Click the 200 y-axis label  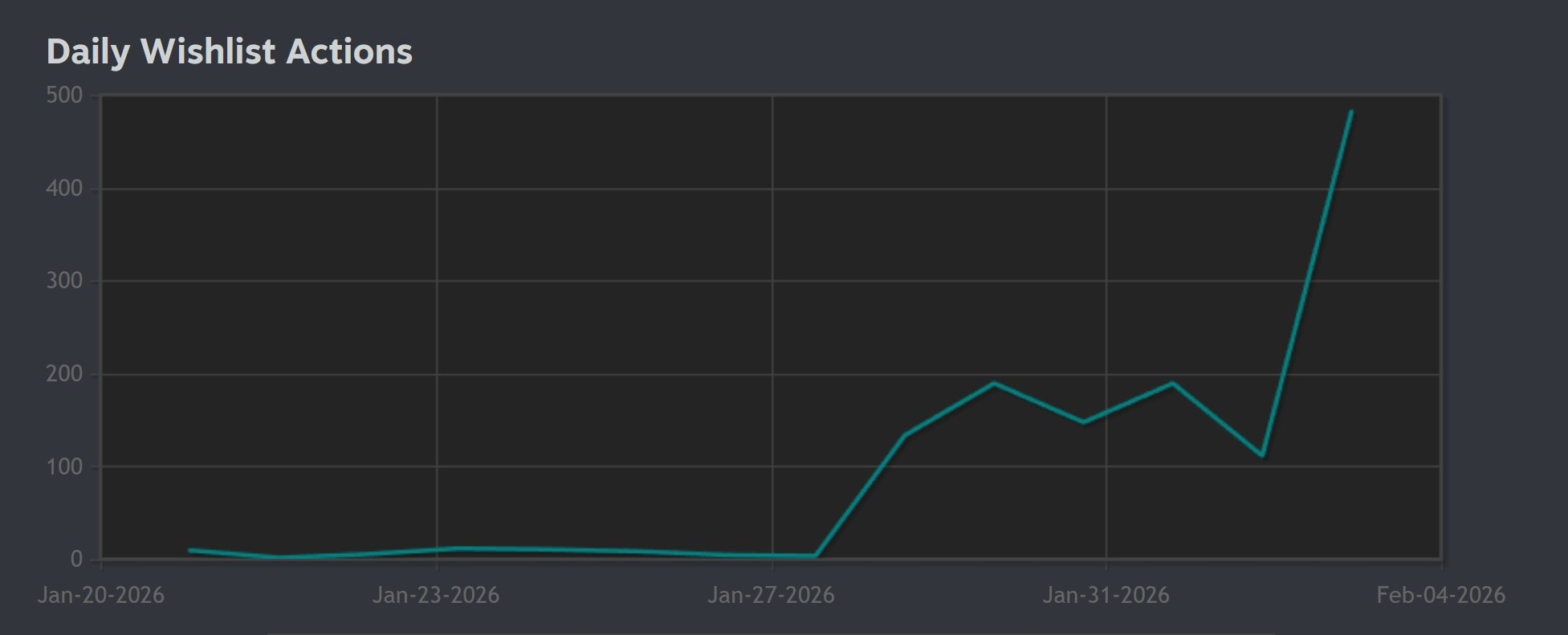click(64, 374)
